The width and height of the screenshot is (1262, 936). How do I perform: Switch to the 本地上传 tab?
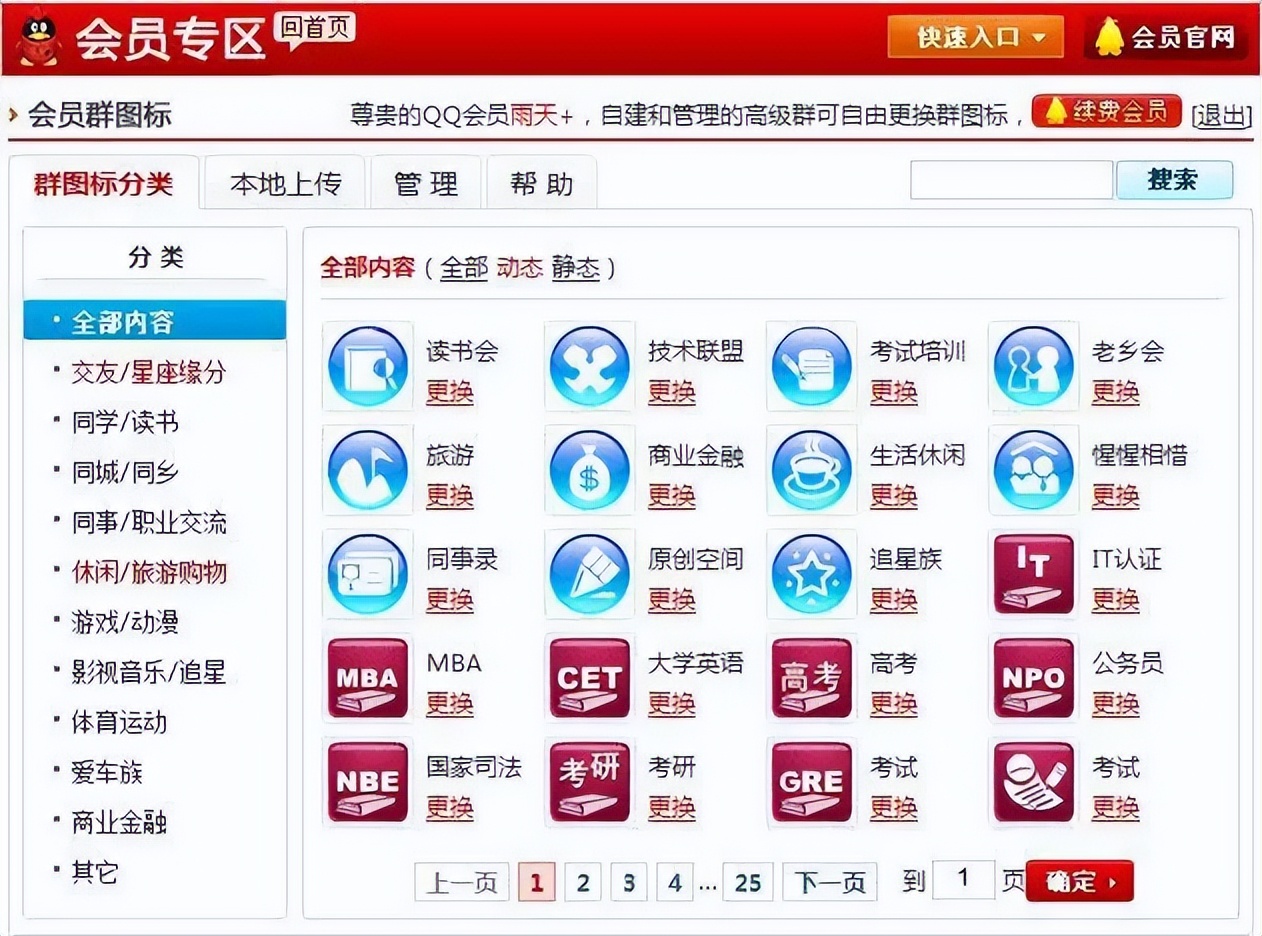(x=285, y=182)
